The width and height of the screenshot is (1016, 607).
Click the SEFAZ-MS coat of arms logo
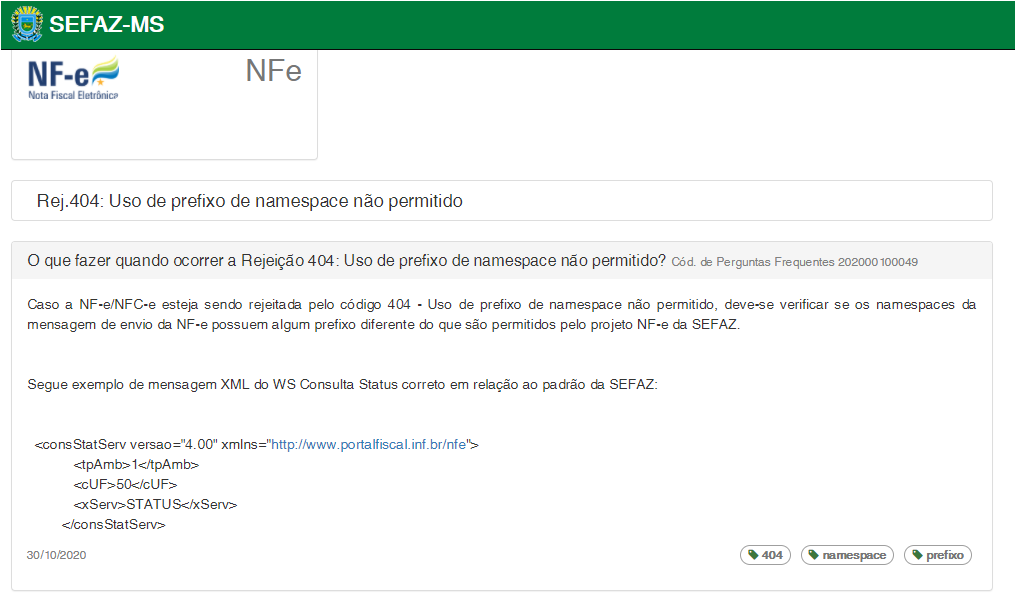click(x=27, y=24)
